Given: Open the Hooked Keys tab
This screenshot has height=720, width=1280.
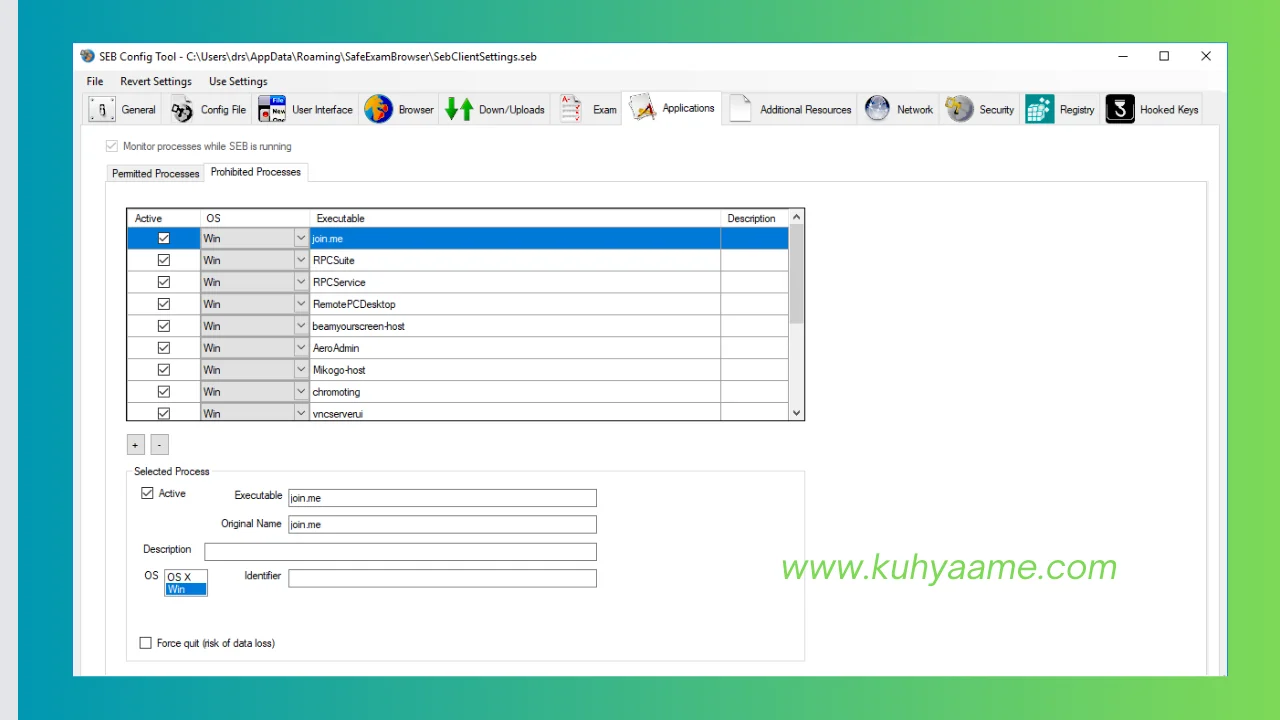Looking at the screenshot, I should tap(1152, 109).
